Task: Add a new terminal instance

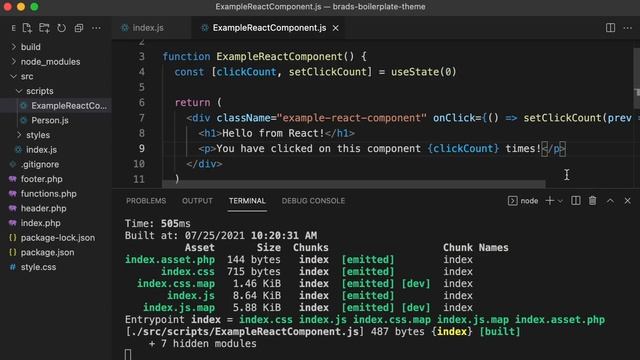Action: 550,200
